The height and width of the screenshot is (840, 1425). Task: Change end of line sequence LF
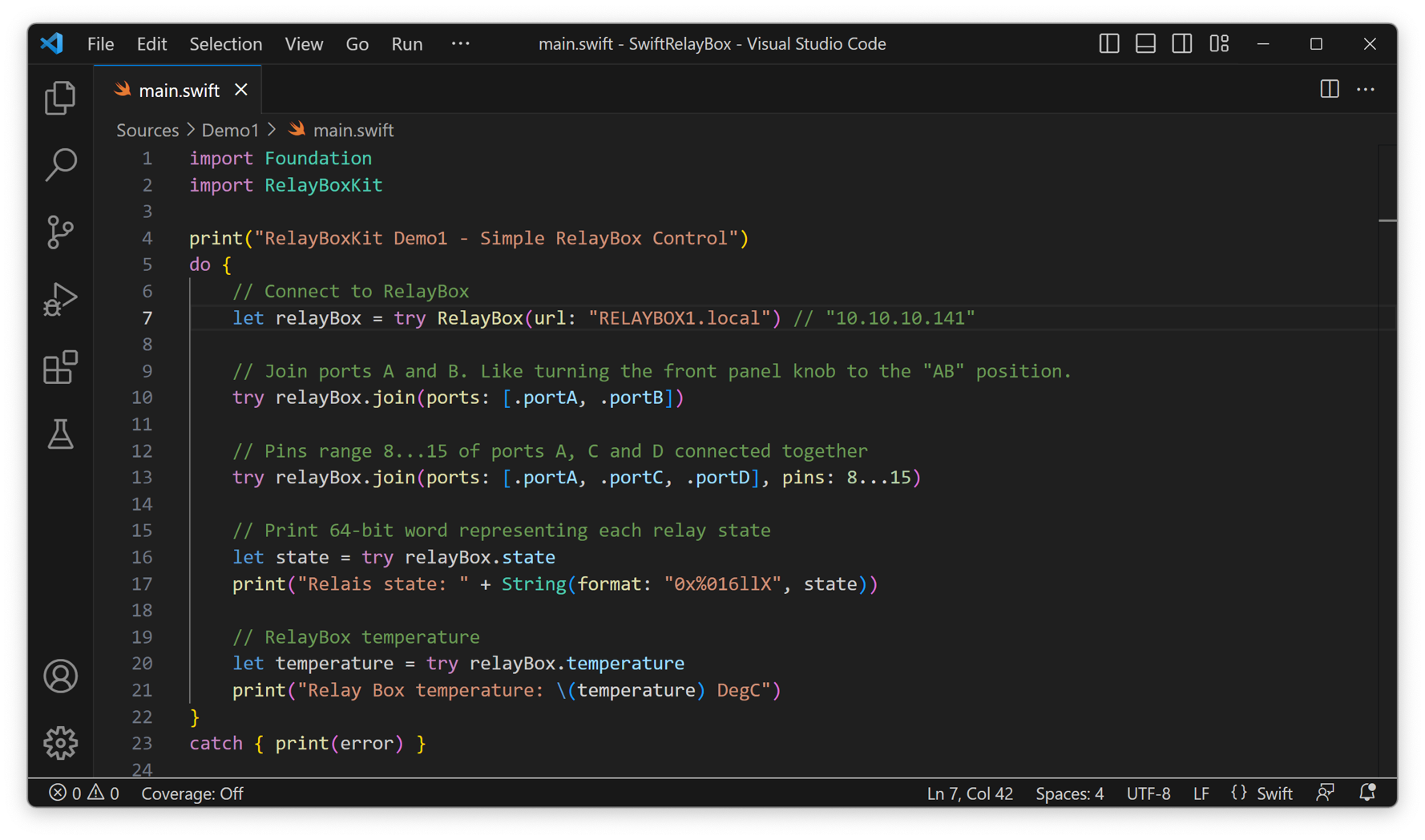coord(1201,793)
